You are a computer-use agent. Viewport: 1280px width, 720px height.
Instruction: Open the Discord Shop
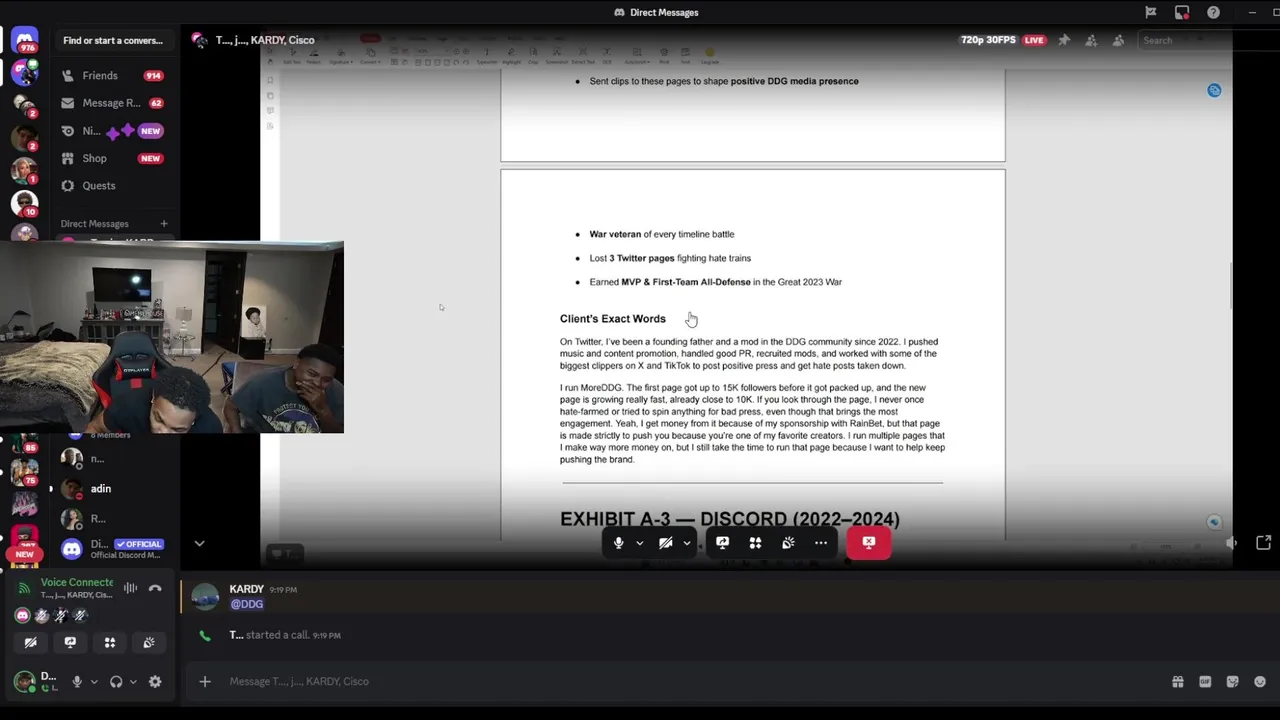[112, 158]
